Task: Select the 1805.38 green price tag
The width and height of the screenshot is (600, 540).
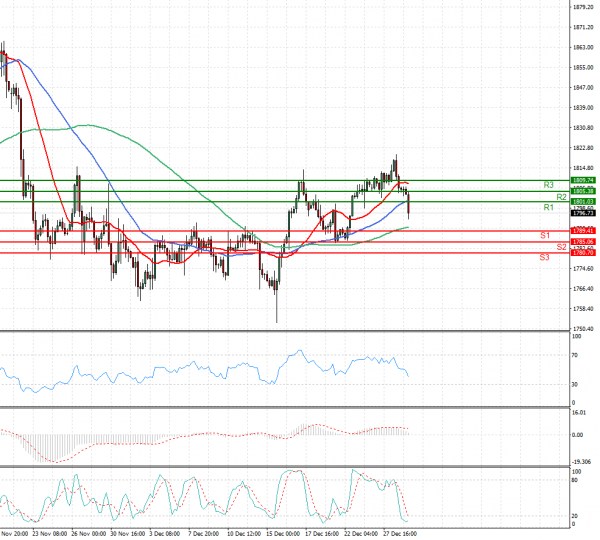Action: click(583, 191)
